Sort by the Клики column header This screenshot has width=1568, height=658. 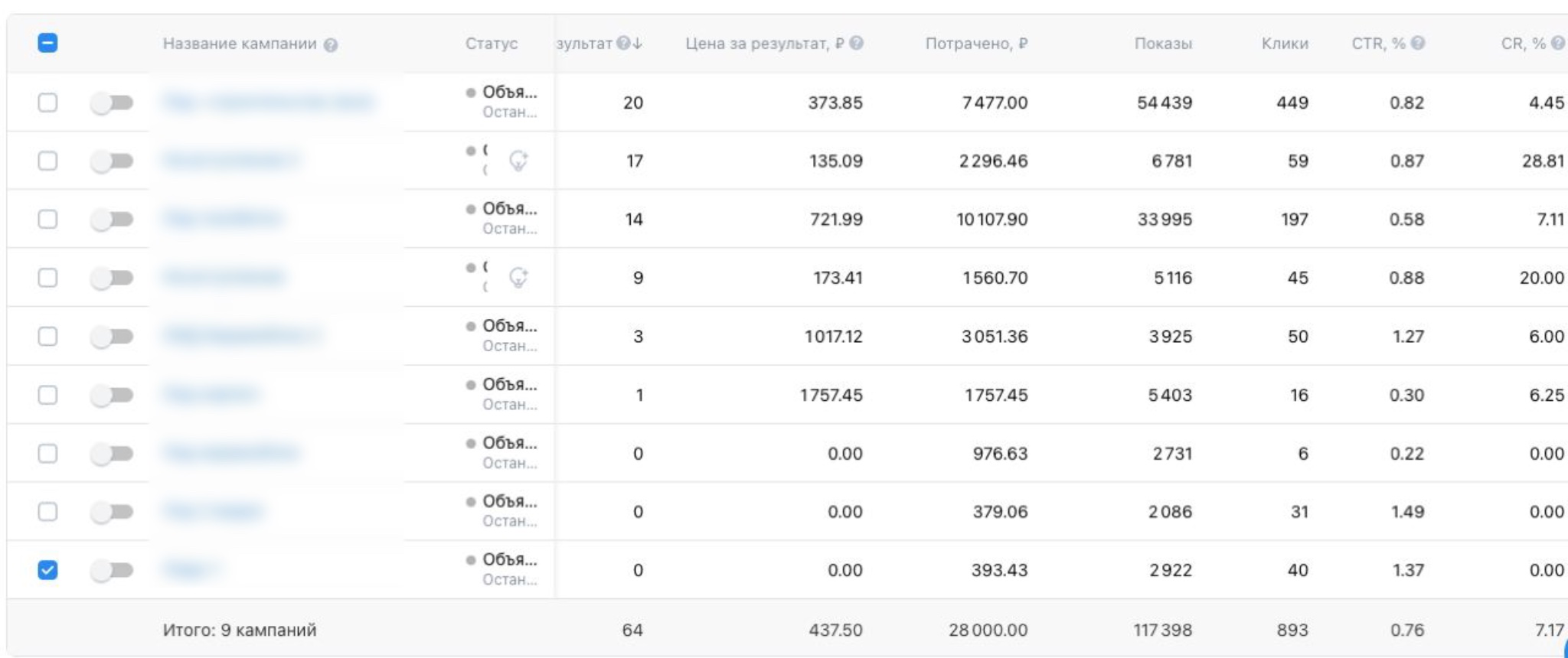tap(1285, 44)
